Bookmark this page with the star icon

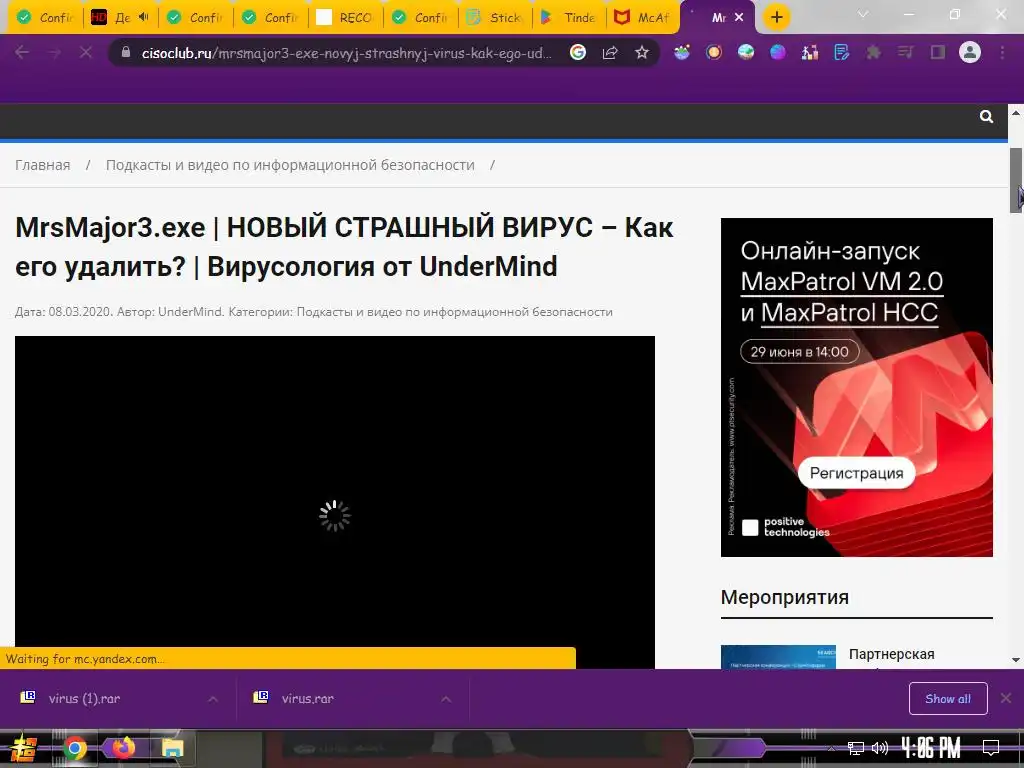(x=642, y=52)
